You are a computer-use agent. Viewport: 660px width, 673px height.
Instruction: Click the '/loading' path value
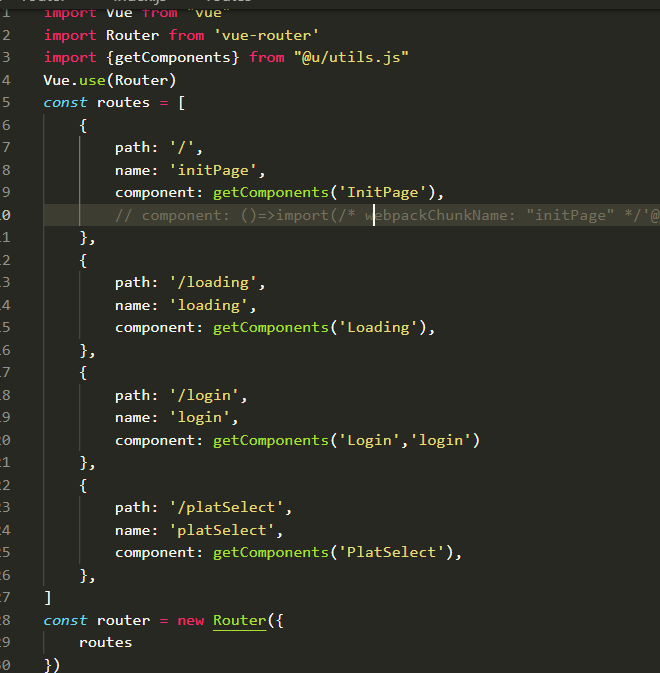213,282
